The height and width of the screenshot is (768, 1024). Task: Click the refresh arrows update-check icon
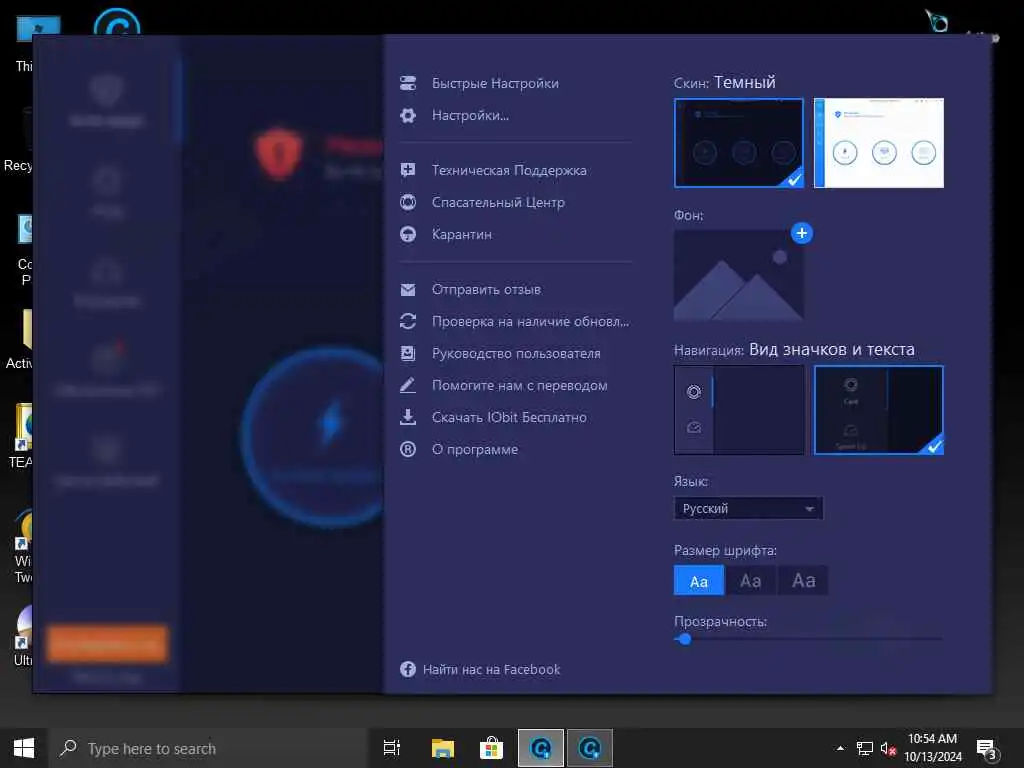(408, 321)
